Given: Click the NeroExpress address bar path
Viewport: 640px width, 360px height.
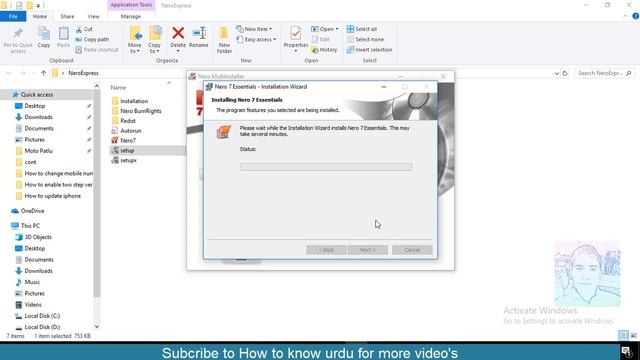Looking at the screenshot, I should point(83,73).
